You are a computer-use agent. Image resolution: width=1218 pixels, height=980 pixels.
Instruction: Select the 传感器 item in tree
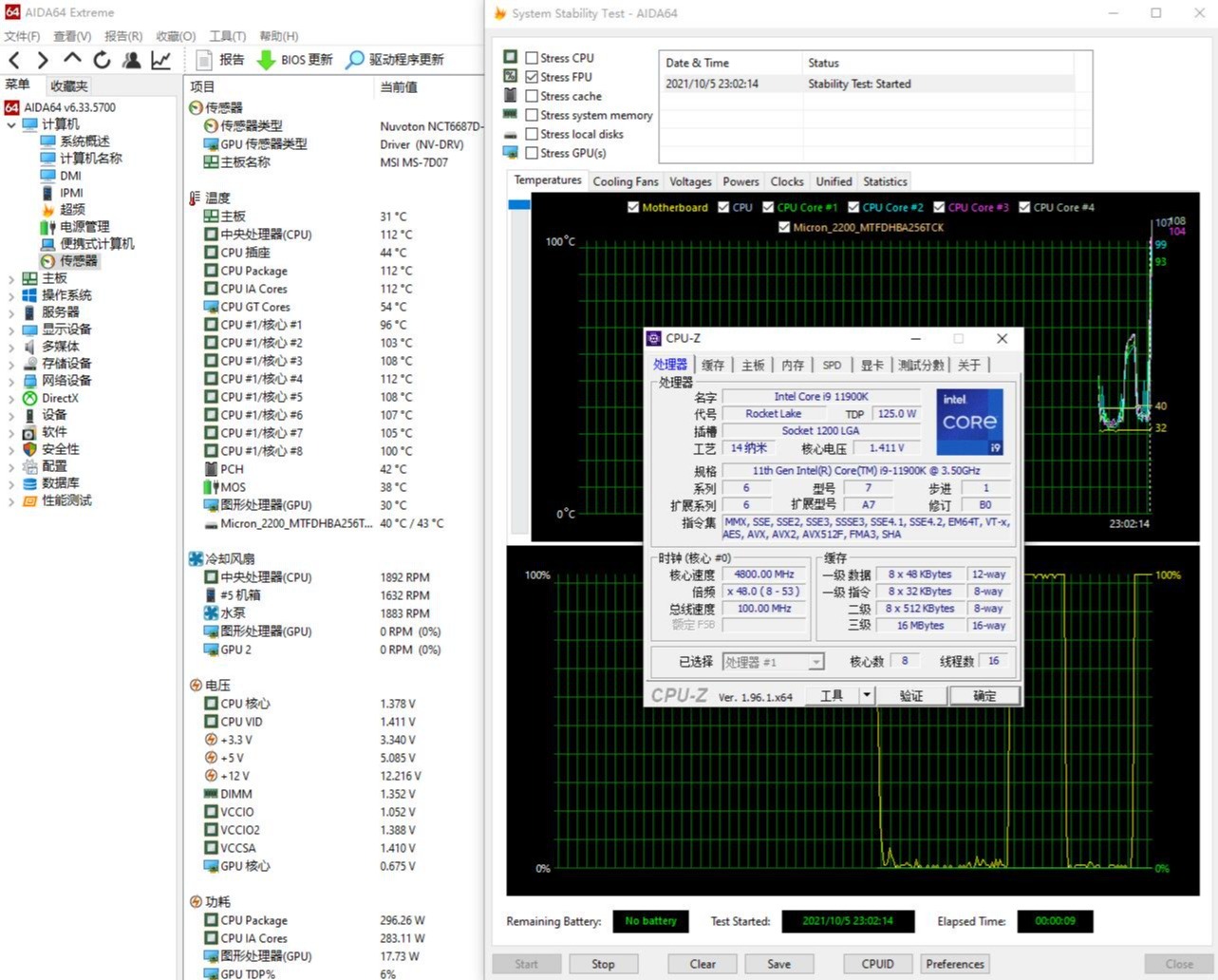pos(78,261)
